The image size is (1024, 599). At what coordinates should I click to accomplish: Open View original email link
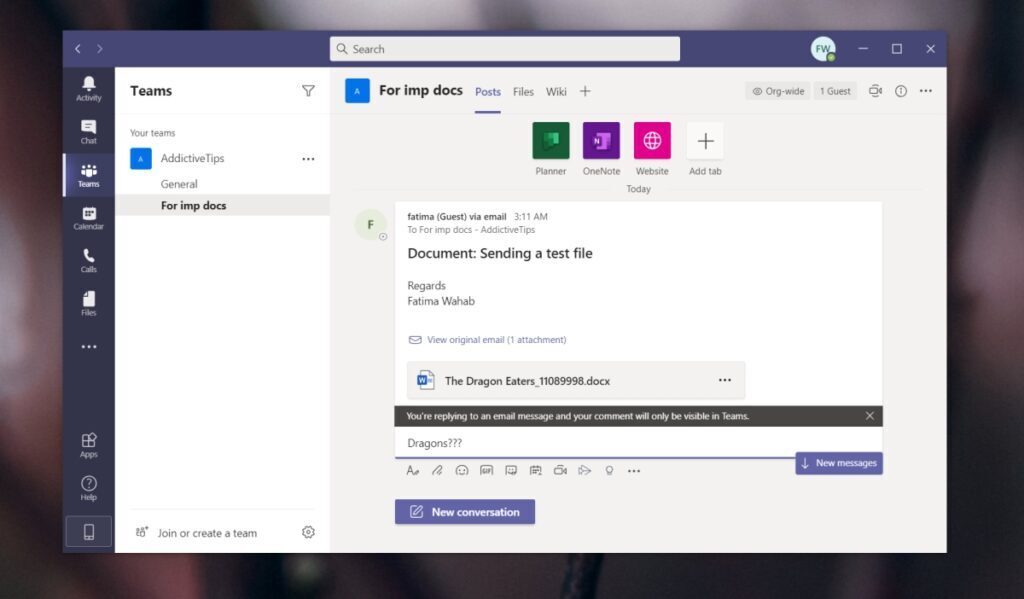(x=485, y=340)
